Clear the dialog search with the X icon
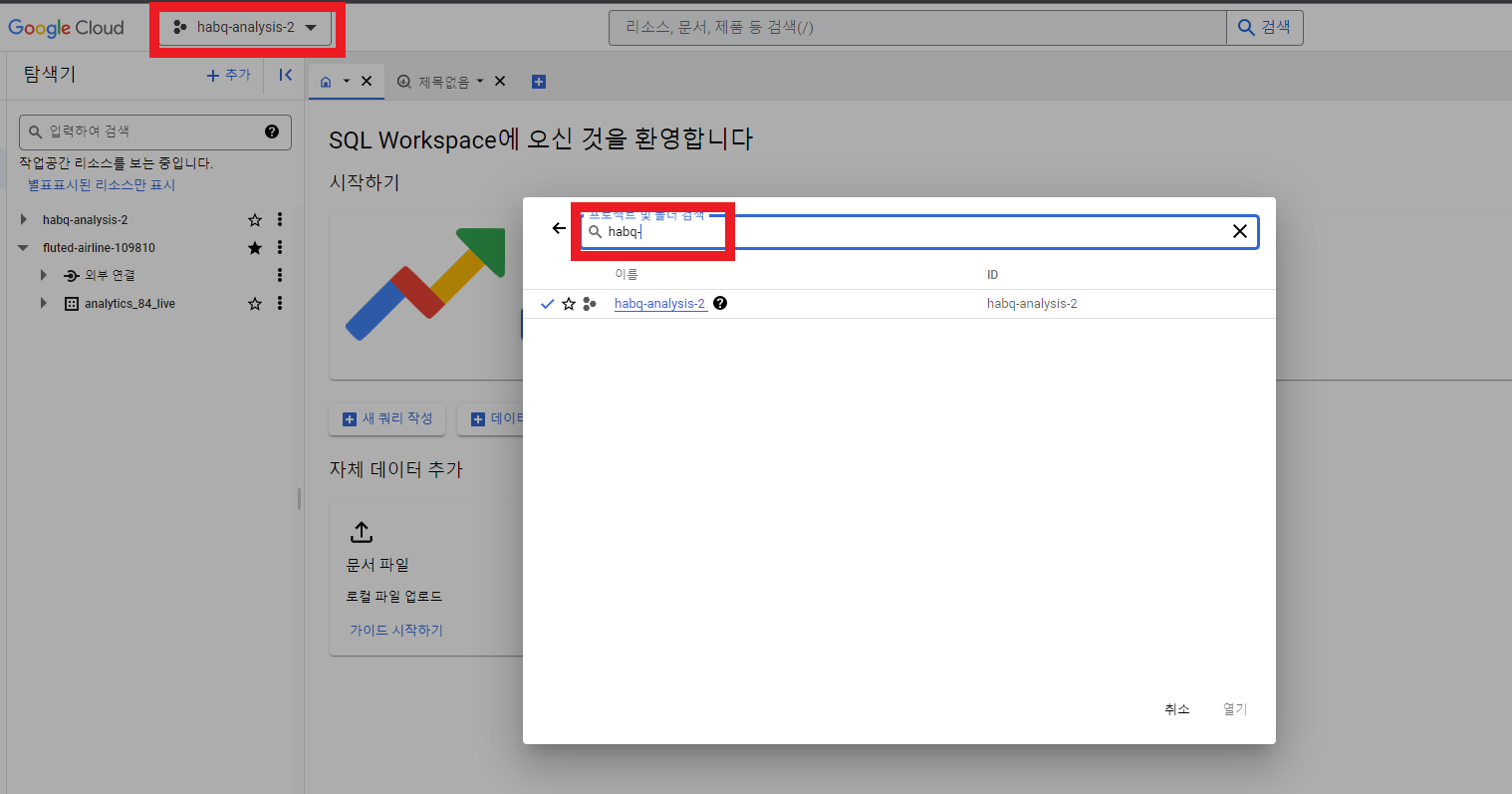This screenshot has width=1512, height=794. point(1240,231)
